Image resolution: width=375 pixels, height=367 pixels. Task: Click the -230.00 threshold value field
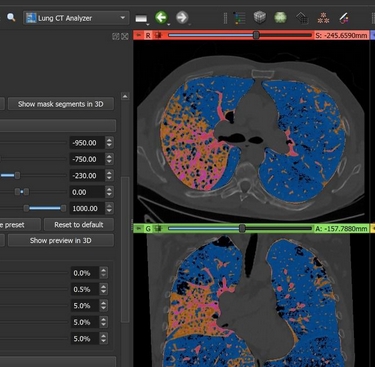(87, 175)
